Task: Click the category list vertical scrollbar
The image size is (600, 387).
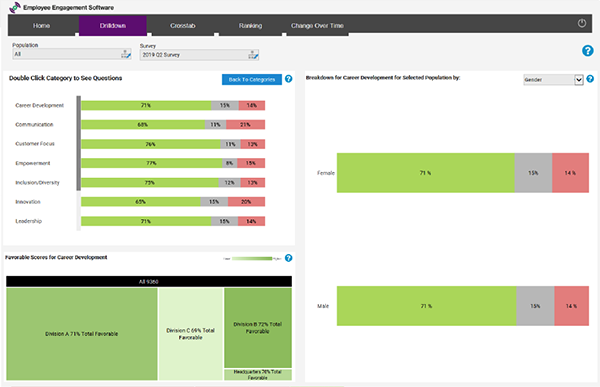Action: click(x=78, y=143)
